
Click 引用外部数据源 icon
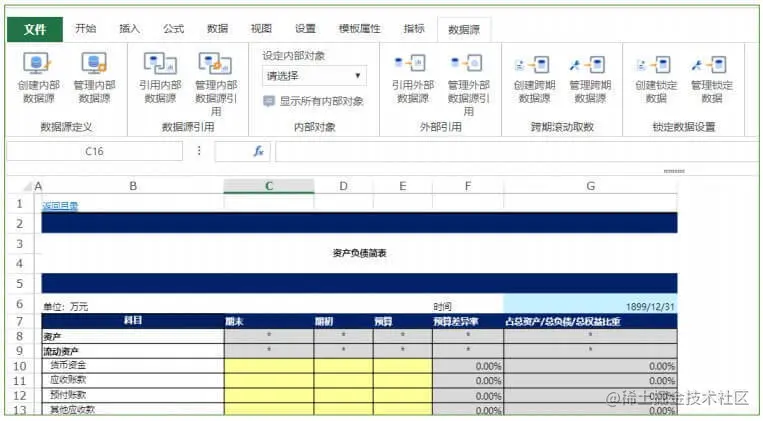pos(411,63)
